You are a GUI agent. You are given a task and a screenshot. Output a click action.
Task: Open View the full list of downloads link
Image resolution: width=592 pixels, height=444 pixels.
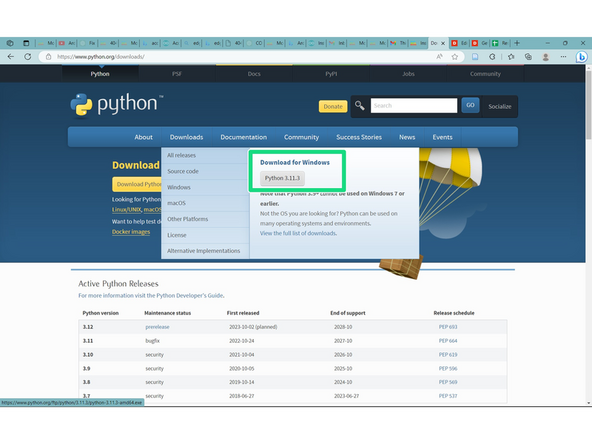point(298,233)
